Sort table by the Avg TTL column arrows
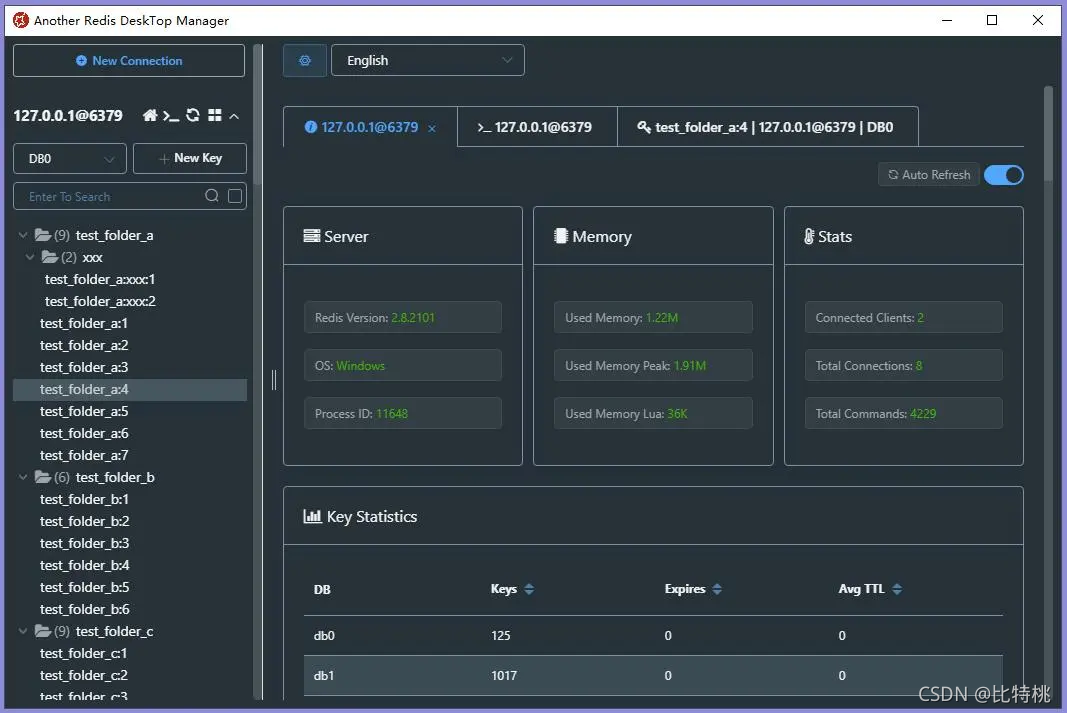1067x713 pixels. (897, 589)
